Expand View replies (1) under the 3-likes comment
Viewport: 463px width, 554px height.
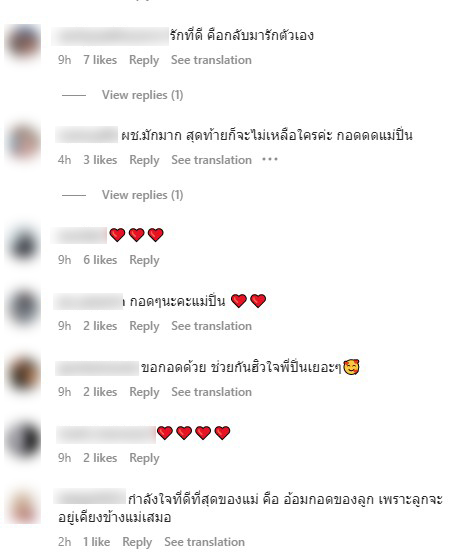142,195
